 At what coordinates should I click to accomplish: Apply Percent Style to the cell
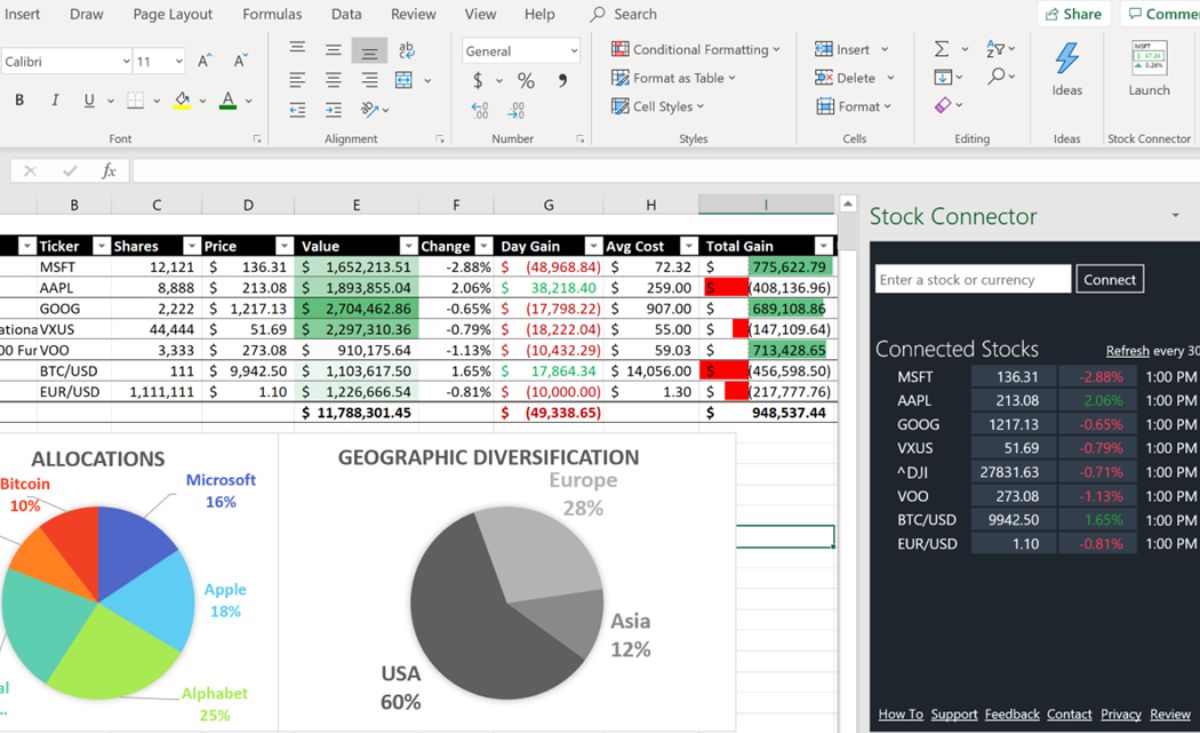pos(526,81)
